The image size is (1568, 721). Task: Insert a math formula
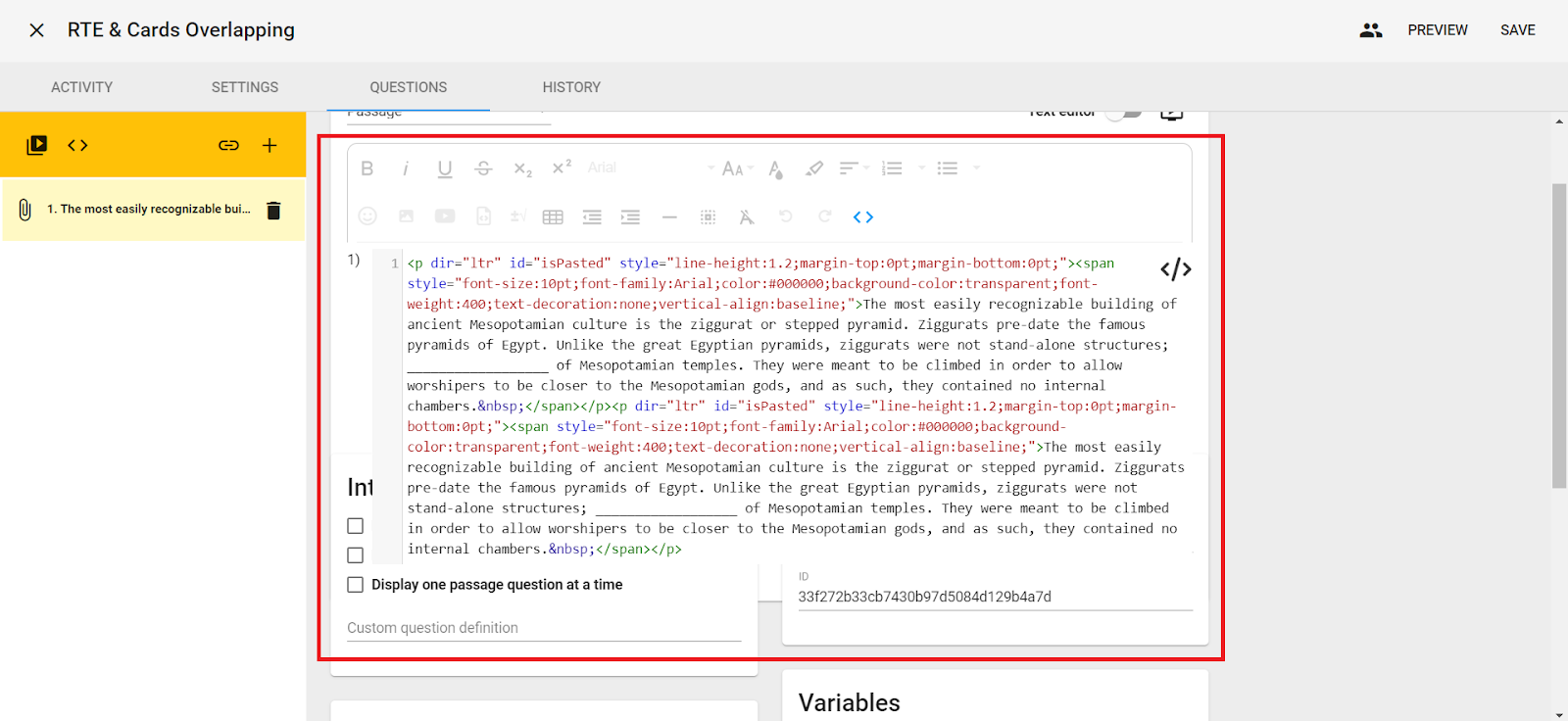click(x=518, y=216)
